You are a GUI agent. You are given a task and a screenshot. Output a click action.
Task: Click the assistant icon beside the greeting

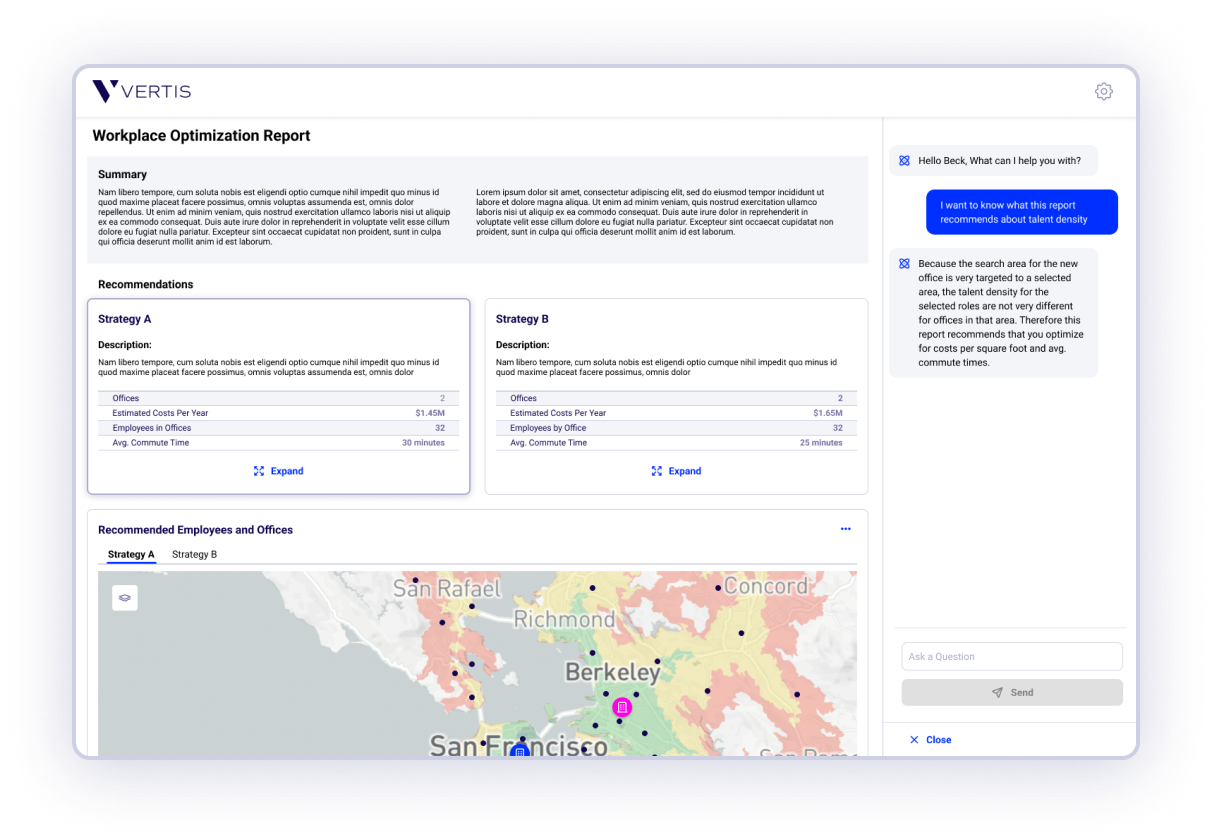904,161
